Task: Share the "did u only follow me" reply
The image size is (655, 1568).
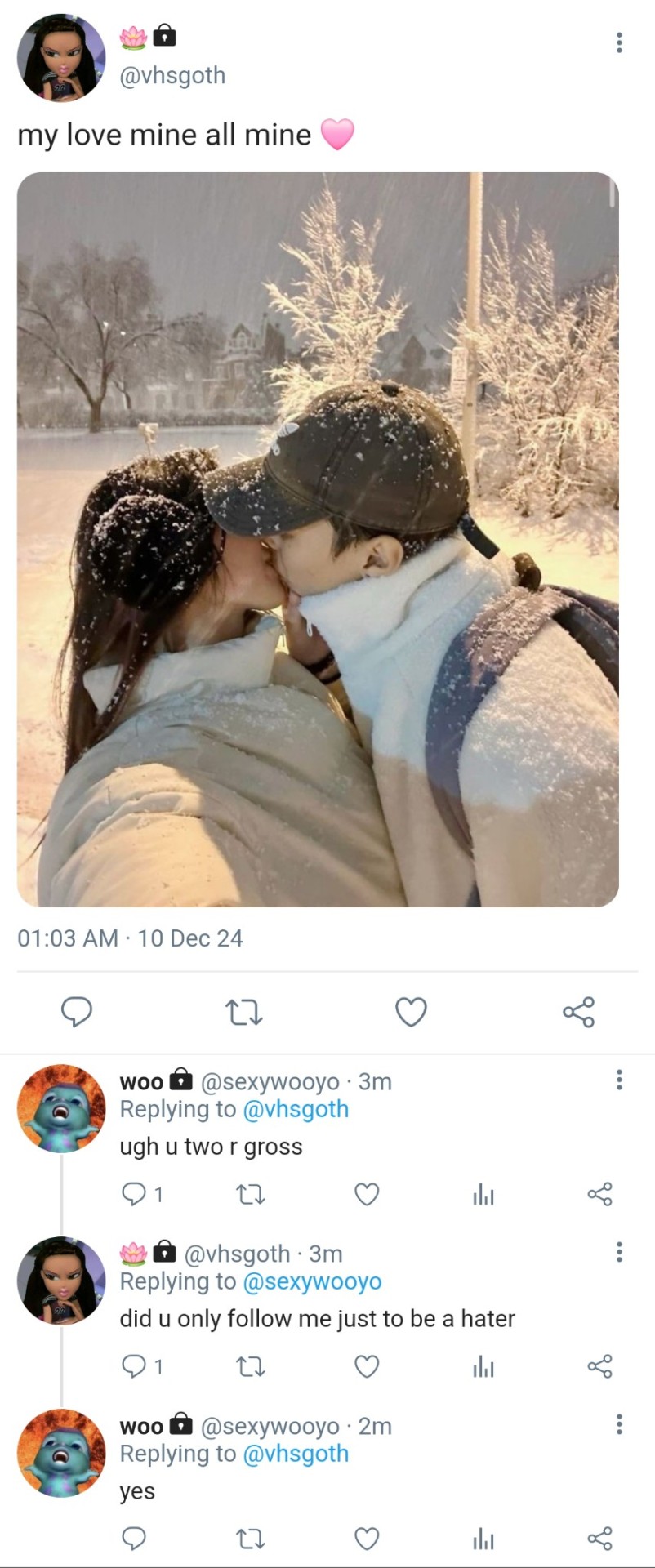Action: [599, 1366]
